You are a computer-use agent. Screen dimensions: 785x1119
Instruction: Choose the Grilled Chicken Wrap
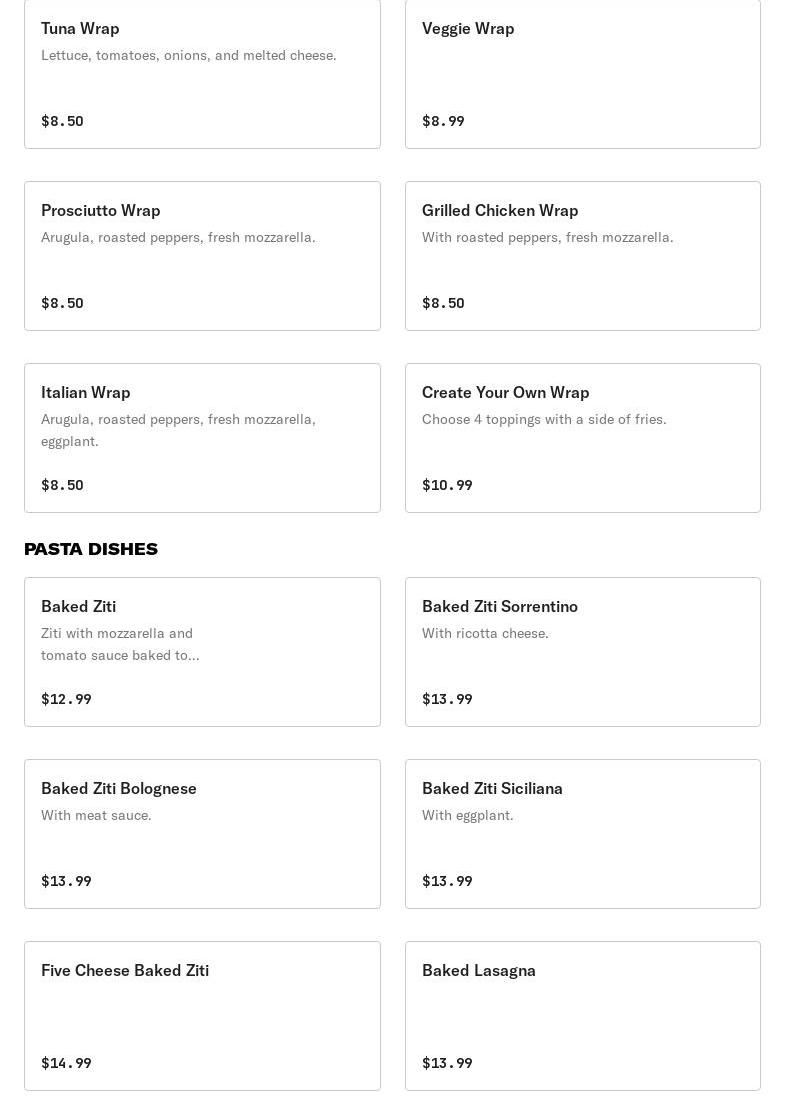click(582, 255)
